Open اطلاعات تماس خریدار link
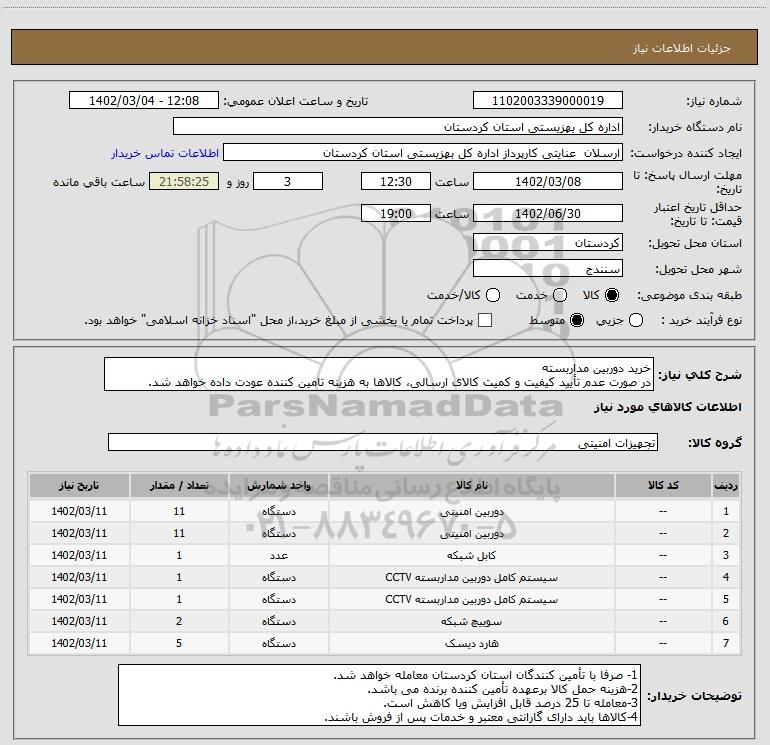Screen dimensions: 770x745 [x=165, y=153]
